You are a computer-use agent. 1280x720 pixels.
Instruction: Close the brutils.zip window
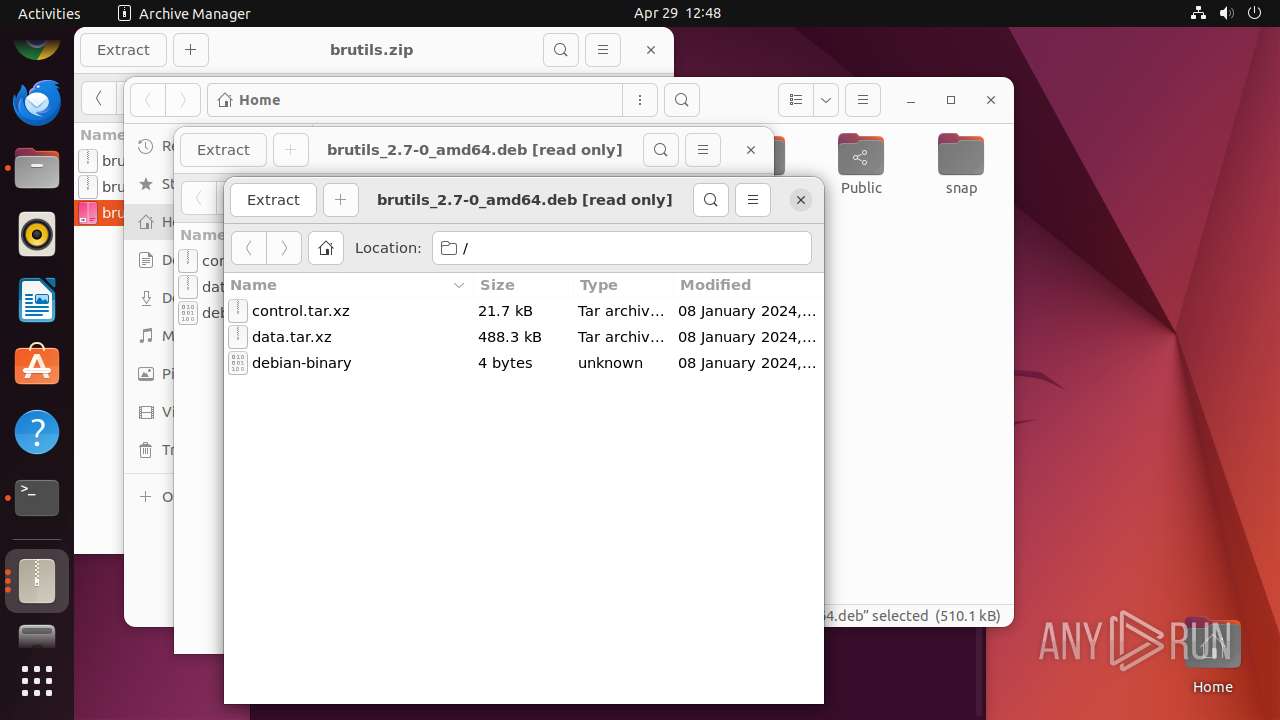pyautogui.click(x=650, y=50)
